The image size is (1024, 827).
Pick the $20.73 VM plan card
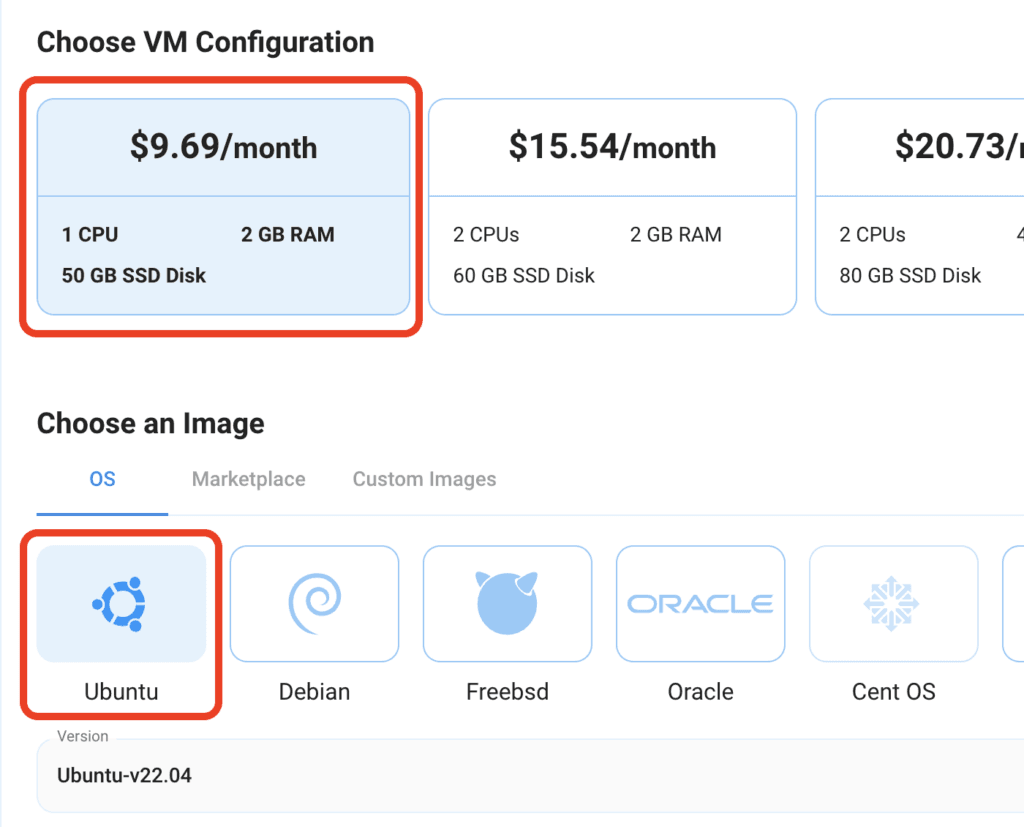tap(920, 148)
